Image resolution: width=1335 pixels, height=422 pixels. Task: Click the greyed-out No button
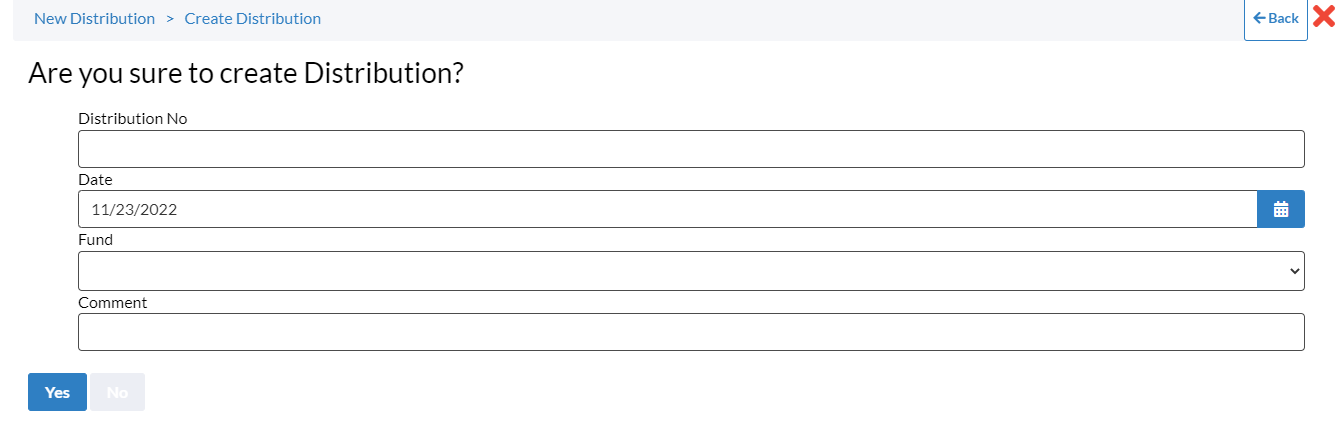[x=117, y=392]
